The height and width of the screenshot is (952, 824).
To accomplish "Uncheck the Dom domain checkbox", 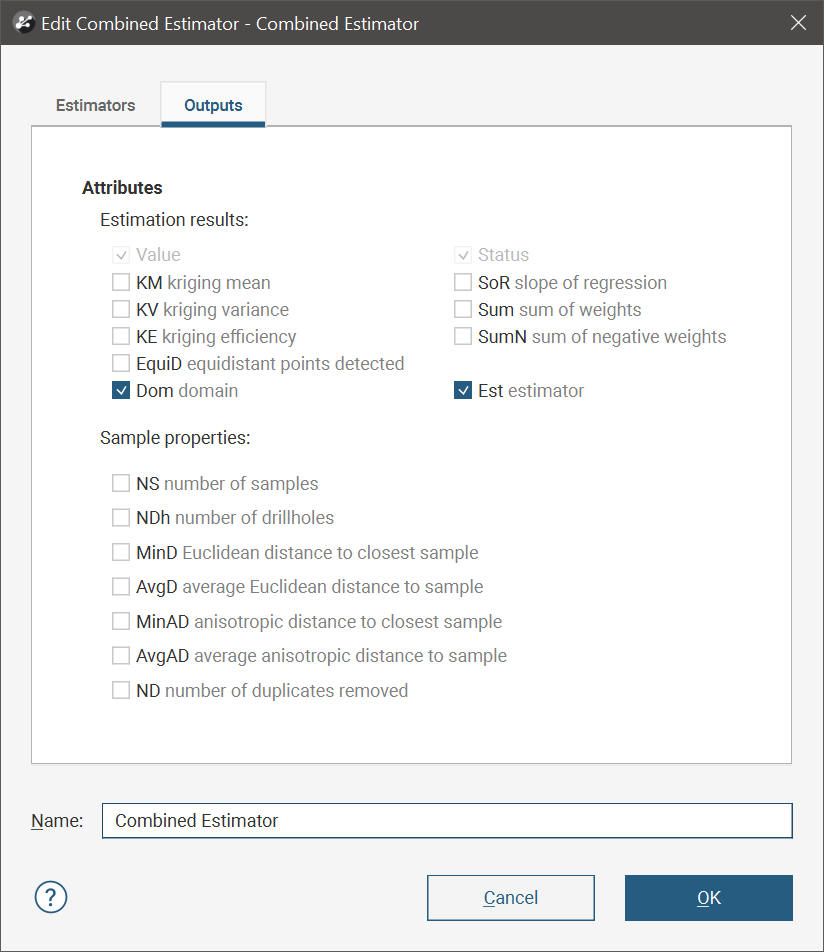I will point(121,391).
